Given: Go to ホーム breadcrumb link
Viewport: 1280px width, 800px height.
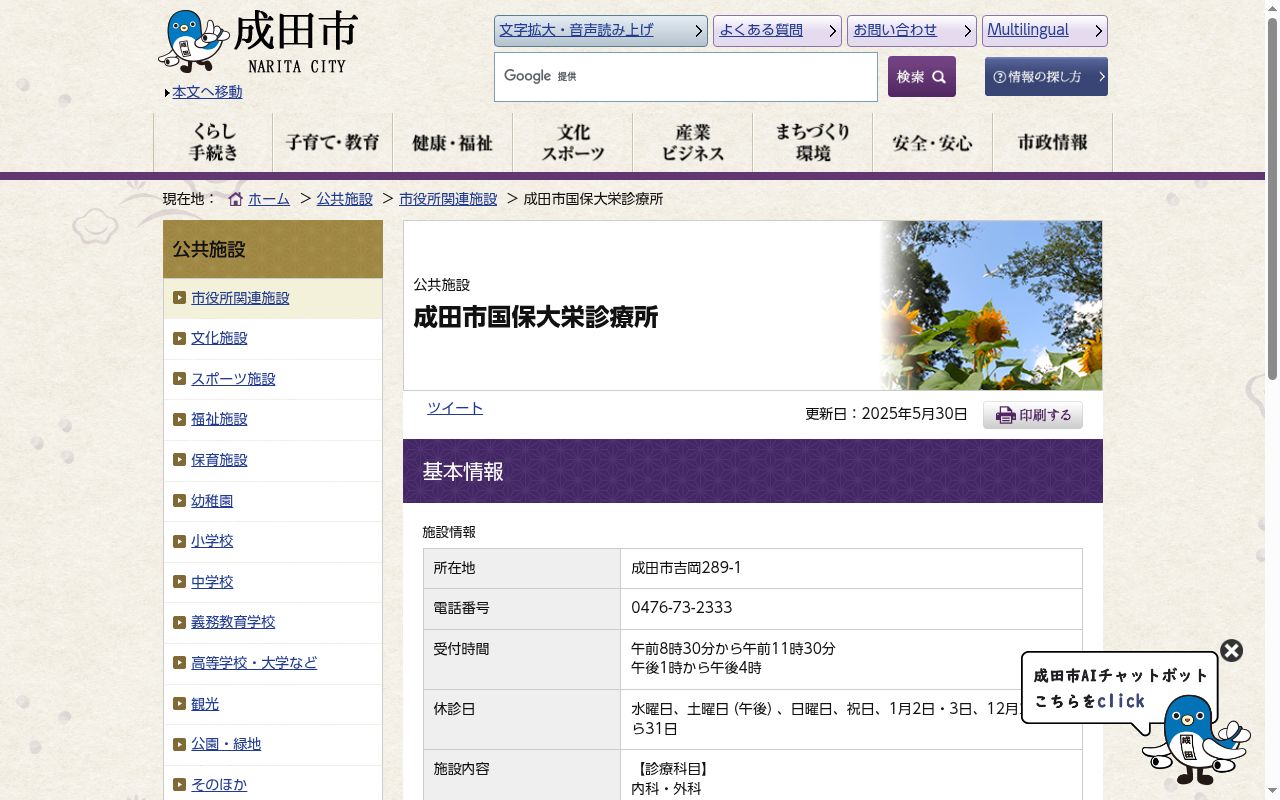Looking at the screenshot, I should (269, 199).
